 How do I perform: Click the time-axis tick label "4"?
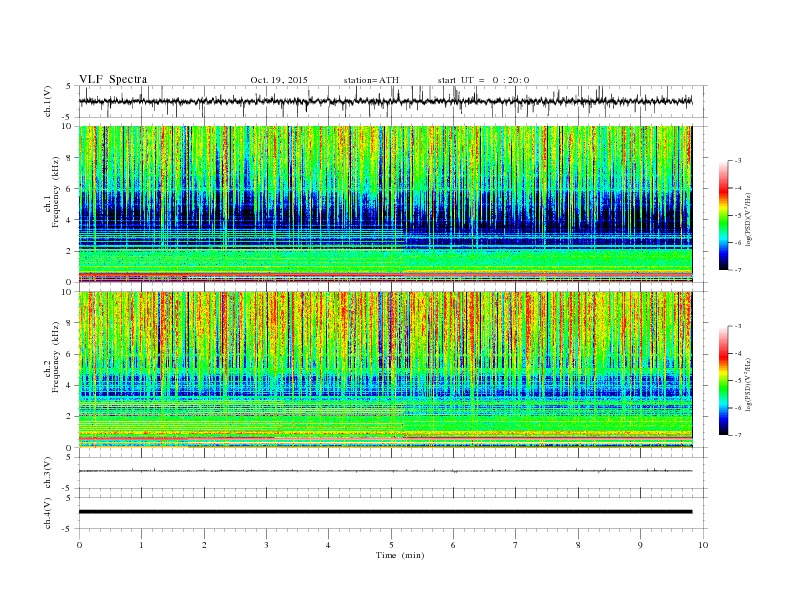click(328, 545)
